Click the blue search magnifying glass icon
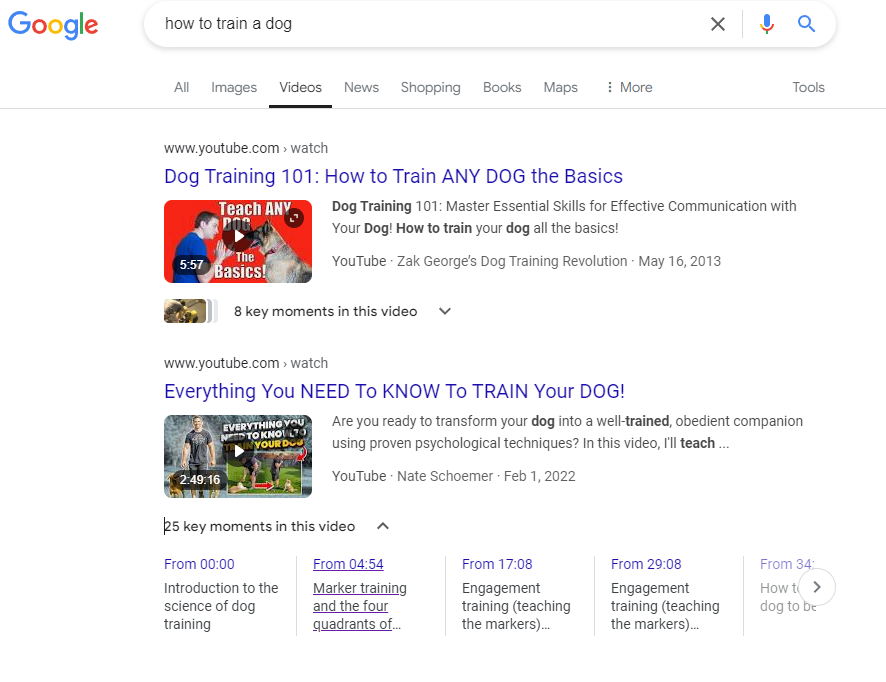The image size is (886, 682). coord(806,24)
